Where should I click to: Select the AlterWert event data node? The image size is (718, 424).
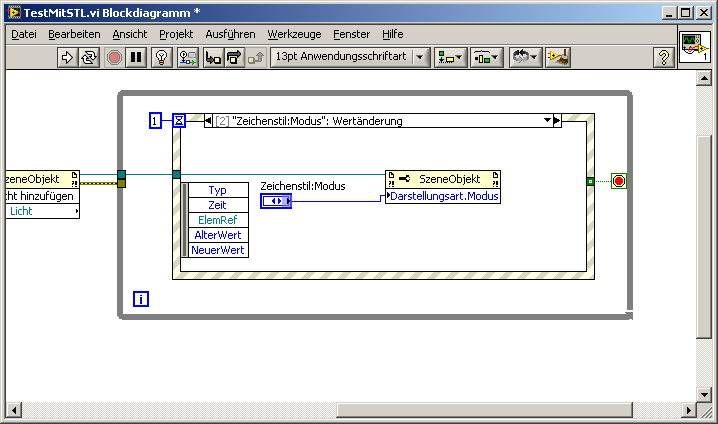point(218,235)
